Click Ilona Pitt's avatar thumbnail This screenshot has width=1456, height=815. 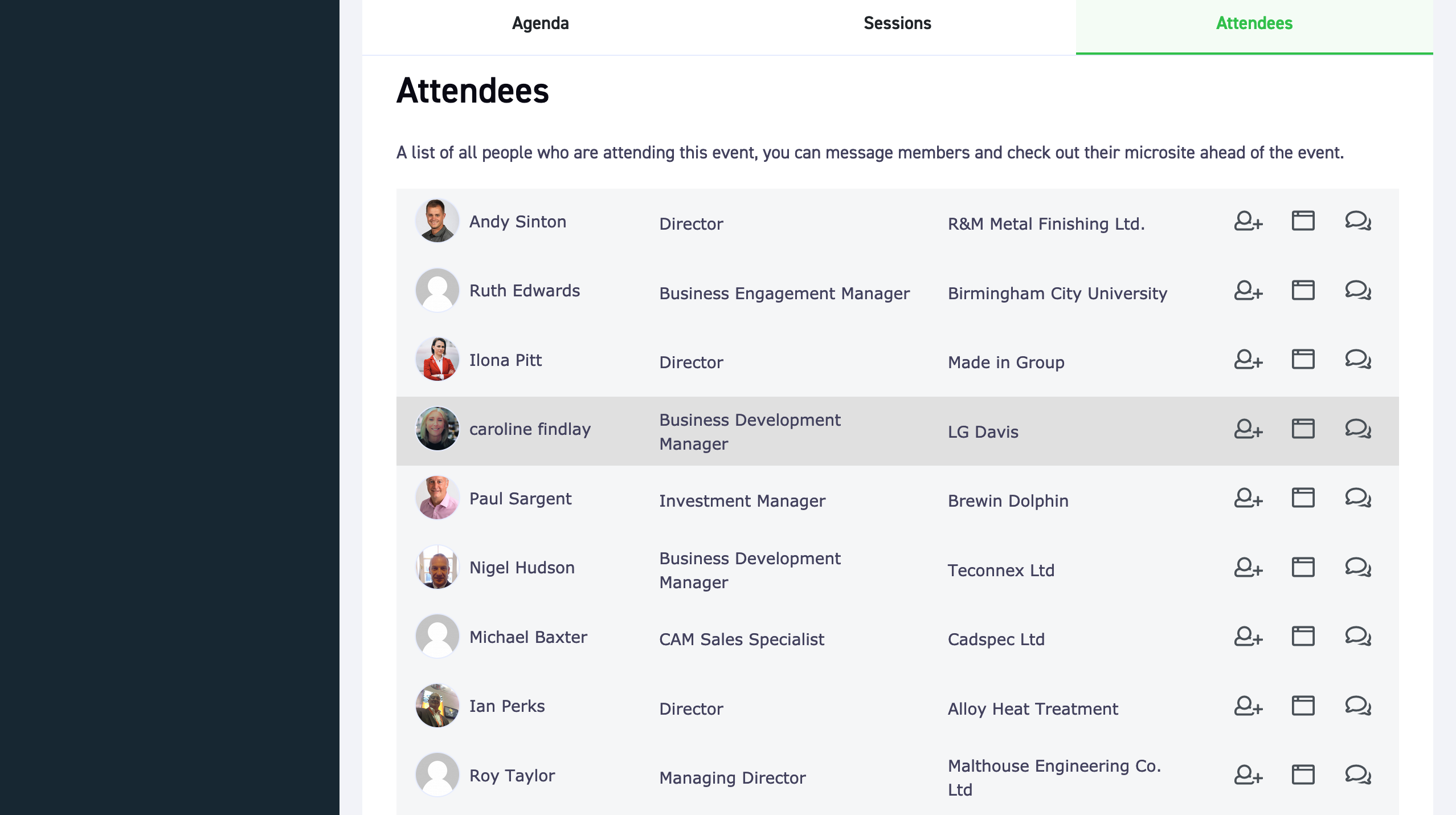(437, 359)
